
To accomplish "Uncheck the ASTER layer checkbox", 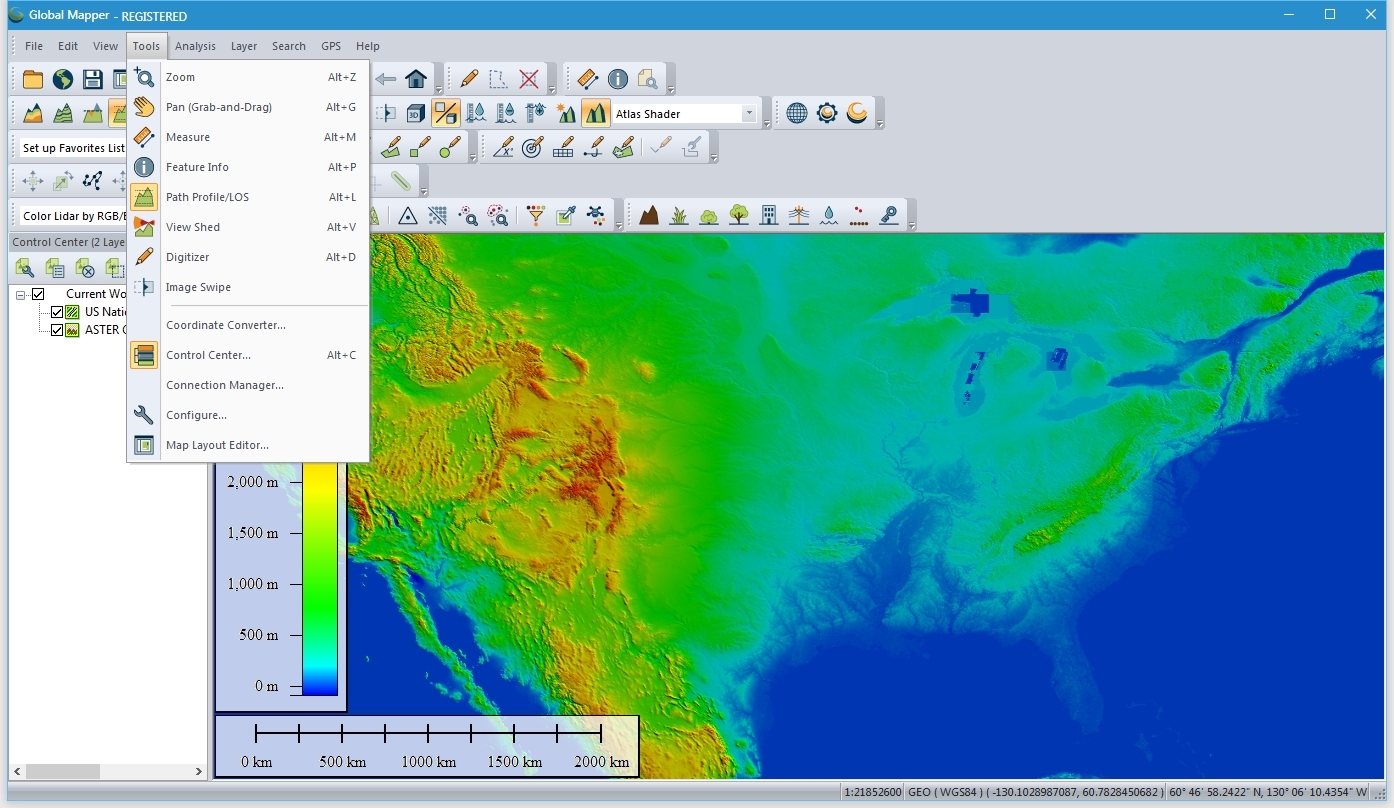I will click(57, 330).
